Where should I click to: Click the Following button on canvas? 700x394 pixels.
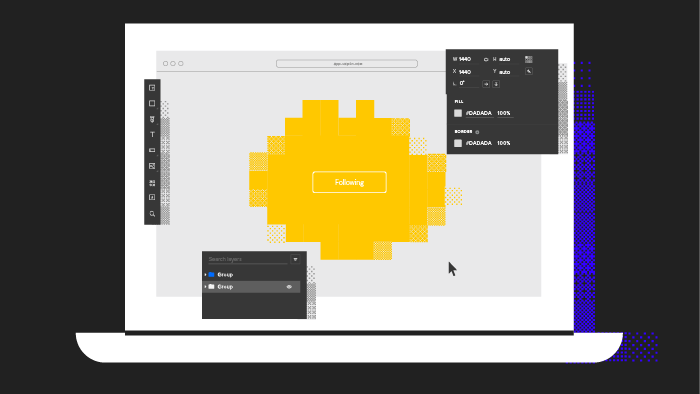click(350, 182)
